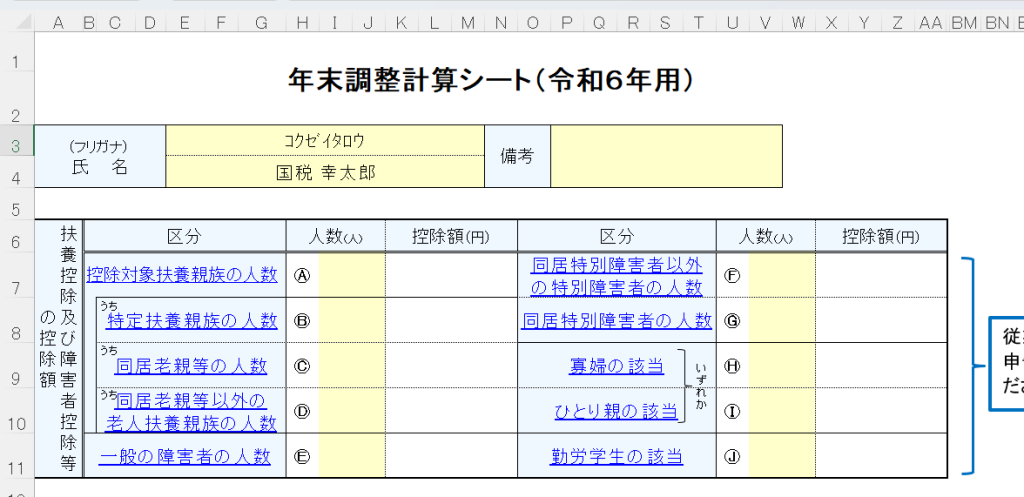This screenshot has width=1024, height=497.
Task: Follow the ひとり親の該当 hyperlink
Action: (x=616, y=411)
